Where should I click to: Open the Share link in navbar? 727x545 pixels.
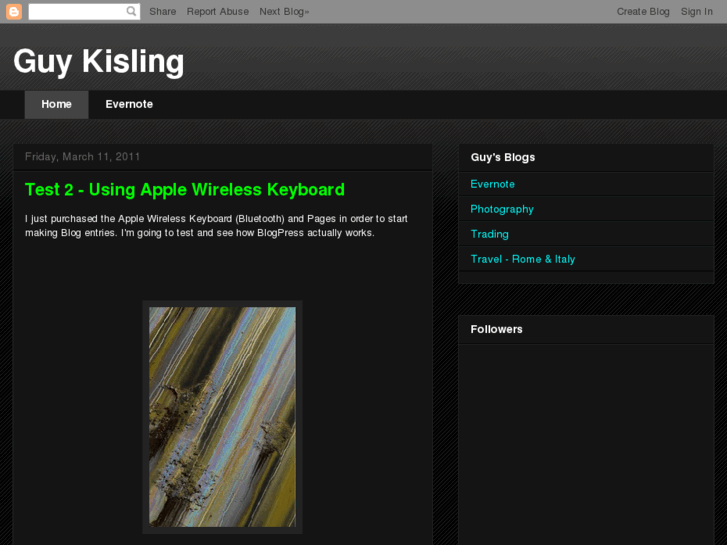click(x=163, y=12)
